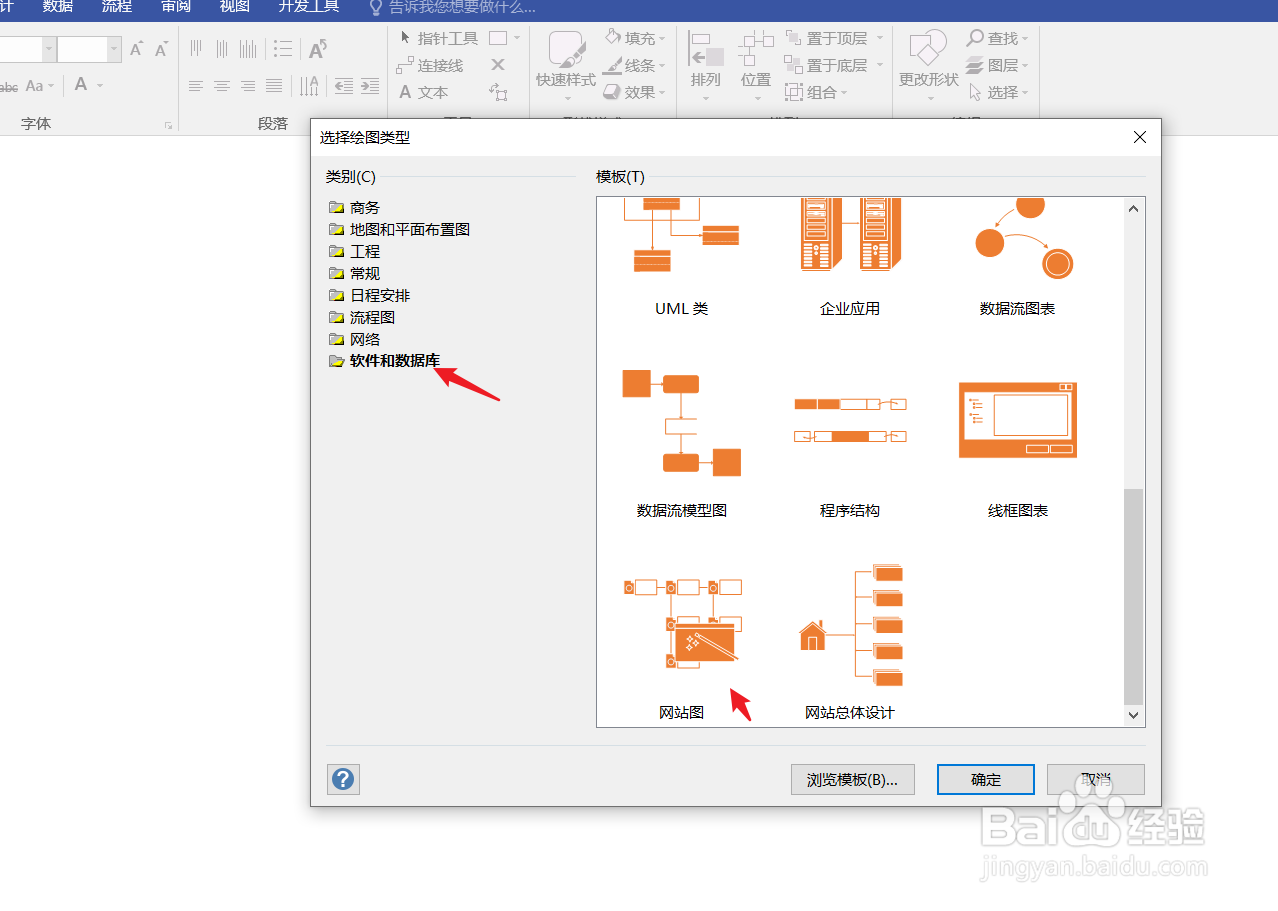Click the text block rotate tool icon
The width and height of the screenshot is (1278, 911).
point(498,92)
